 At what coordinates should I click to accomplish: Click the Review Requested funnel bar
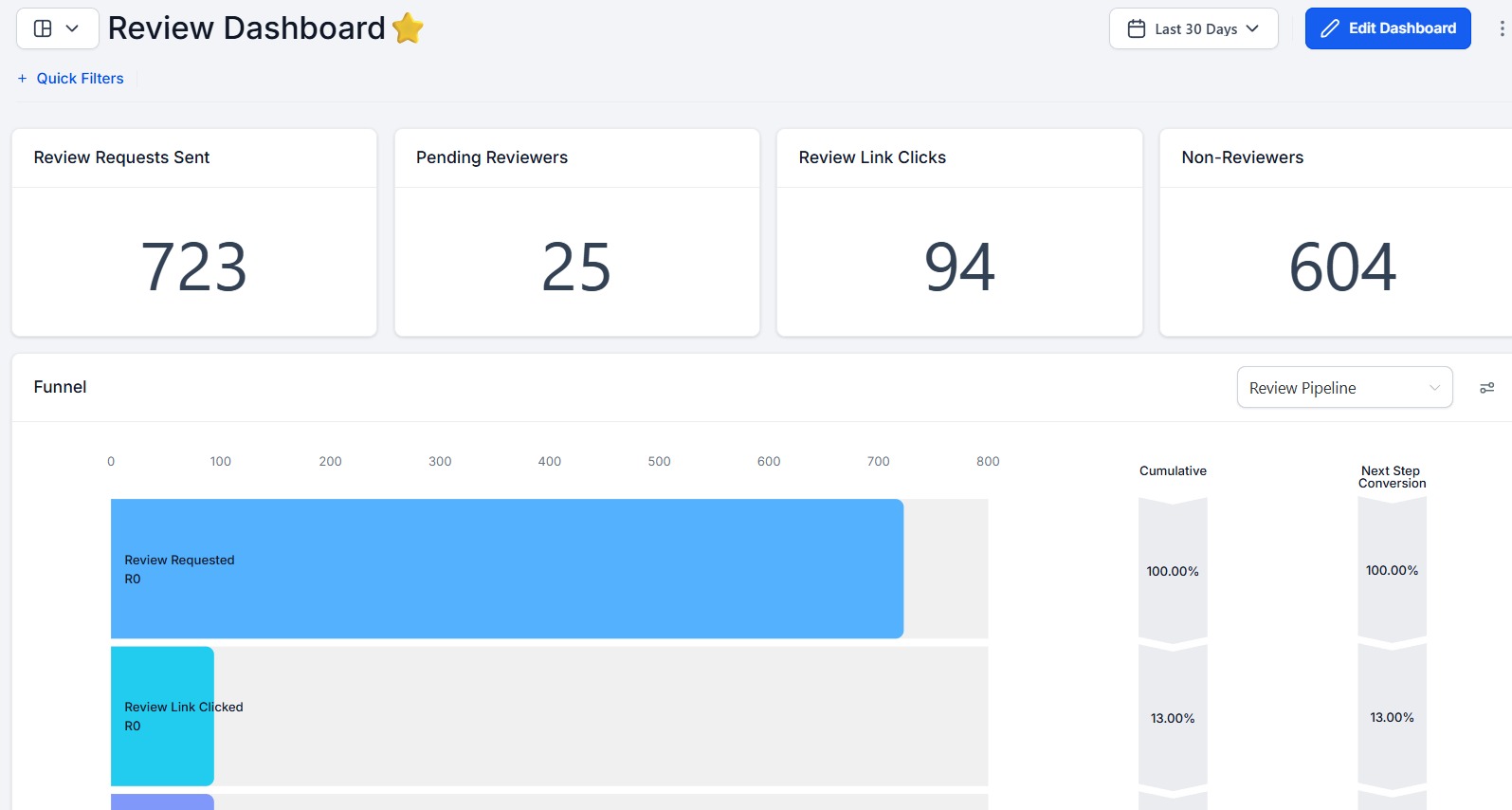pyautogui.click(x=507, y=569)
